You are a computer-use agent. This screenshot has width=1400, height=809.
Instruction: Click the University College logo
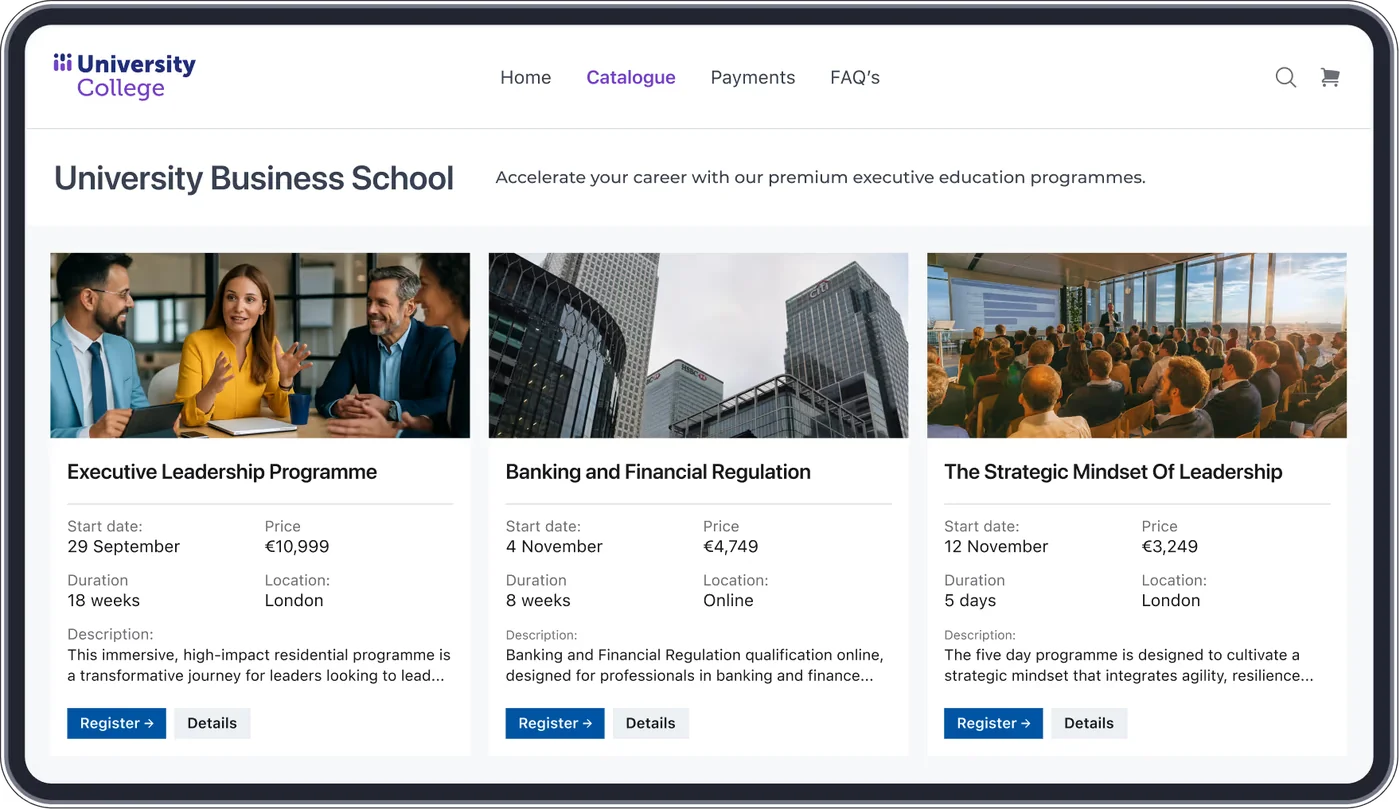(x=124, y=77)
